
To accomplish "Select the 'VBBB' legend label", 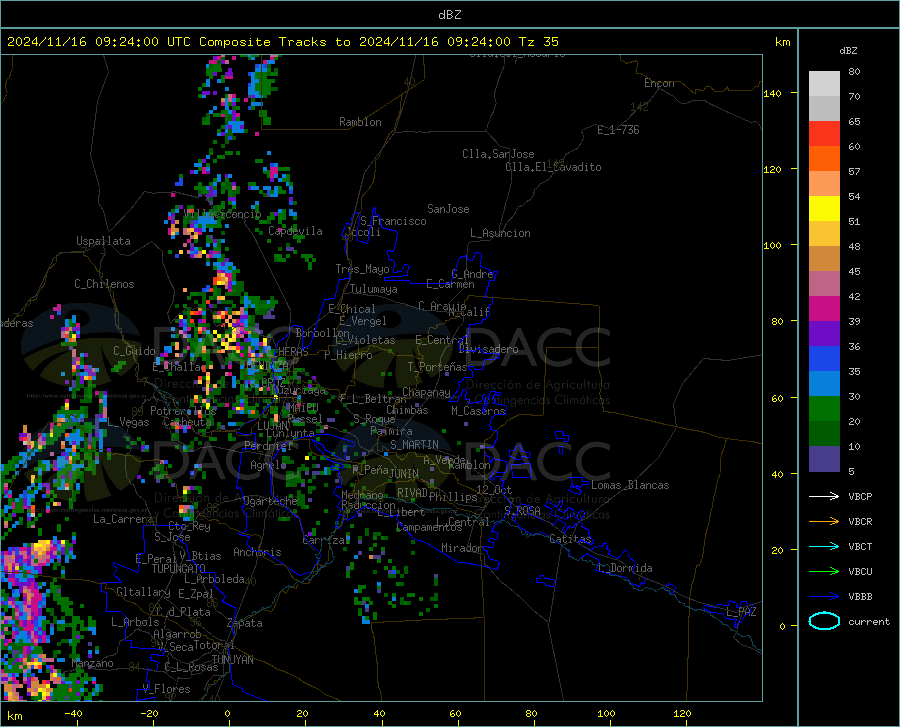I will 860,597.
